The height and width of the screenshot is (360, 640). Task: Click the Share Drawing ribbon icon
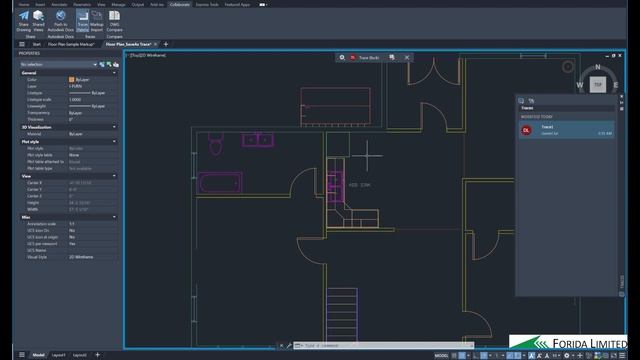click(x=24, y=21)
